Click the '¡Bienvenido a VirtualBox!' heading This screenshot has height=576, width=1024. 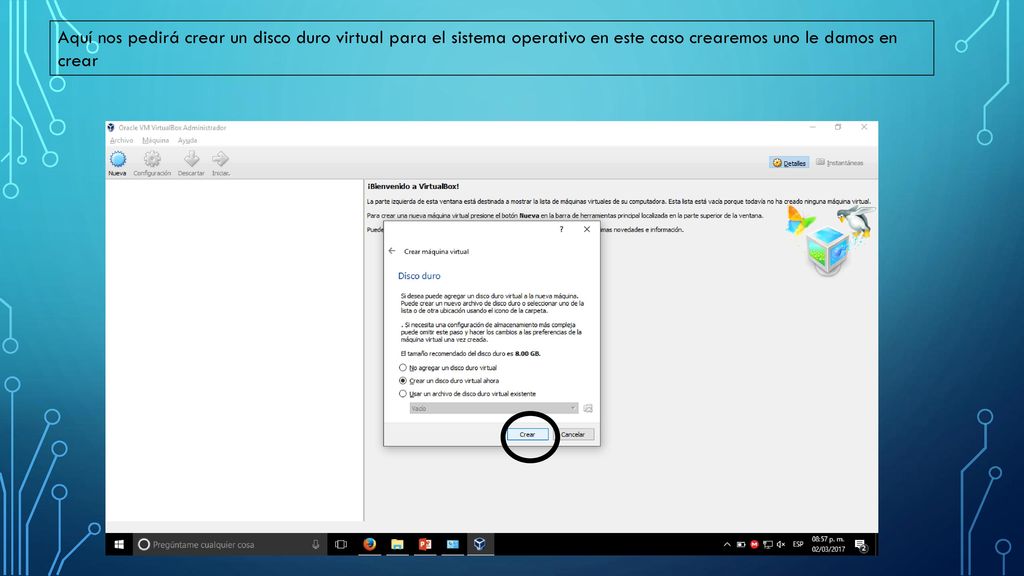[x=413, y=186]
